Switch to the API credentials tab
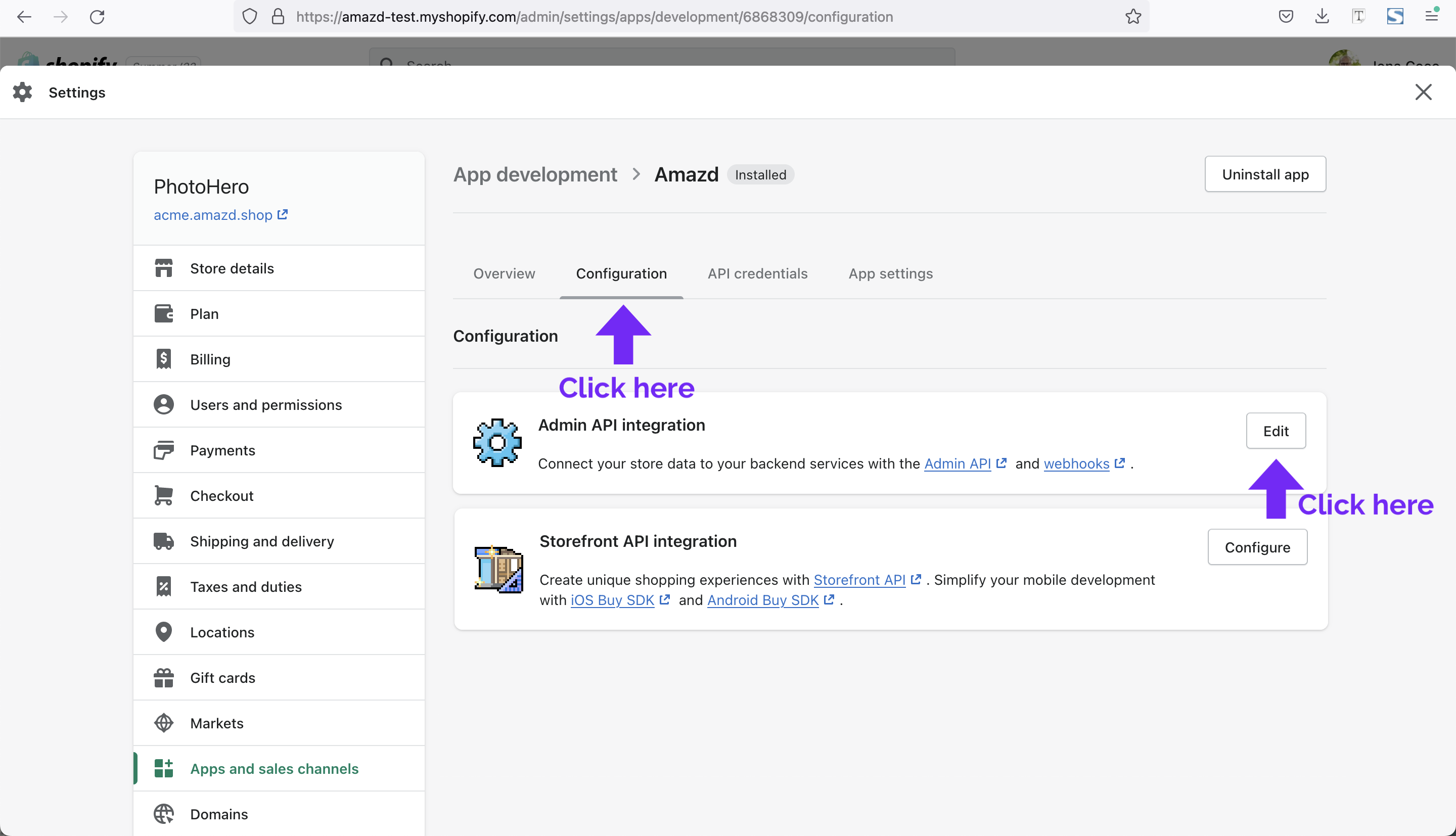The width and height of the screenshot is (1456, 836). tap(757, 273)
